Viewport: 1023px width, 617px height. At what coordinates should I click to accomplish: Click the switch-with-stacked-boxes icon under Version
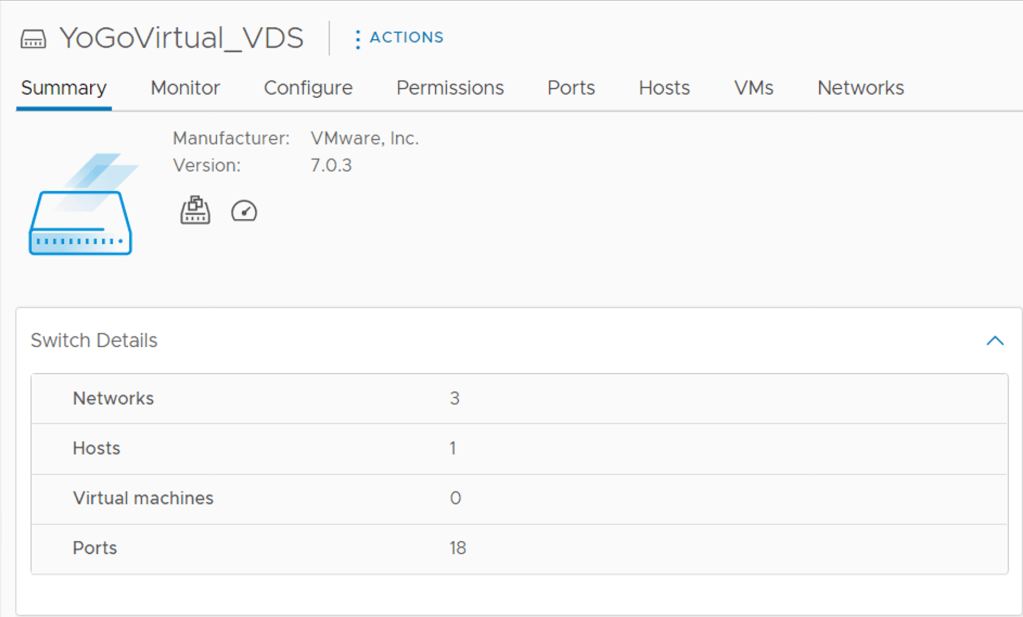pyautogui.click(x=195, y=210)
